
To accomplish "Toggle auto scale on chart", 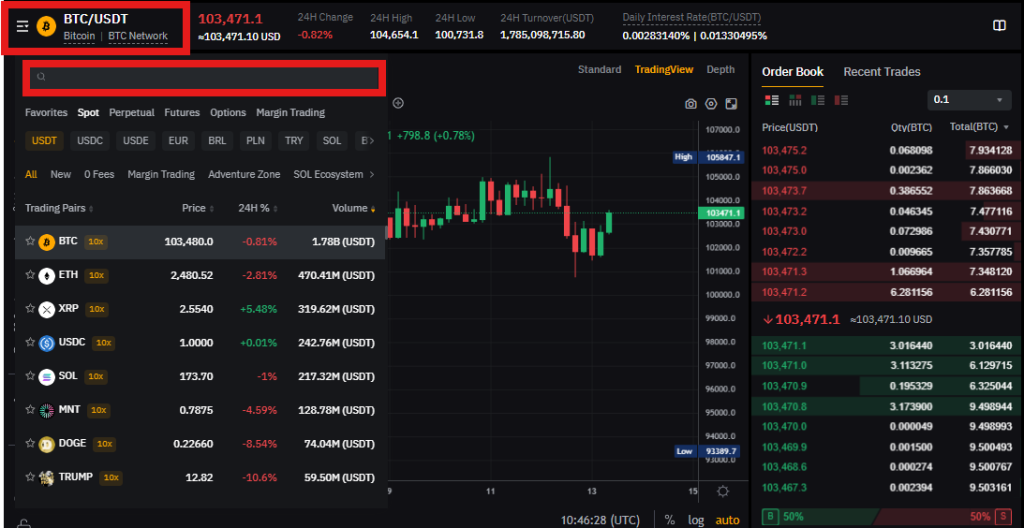I will tap(728, 520).
